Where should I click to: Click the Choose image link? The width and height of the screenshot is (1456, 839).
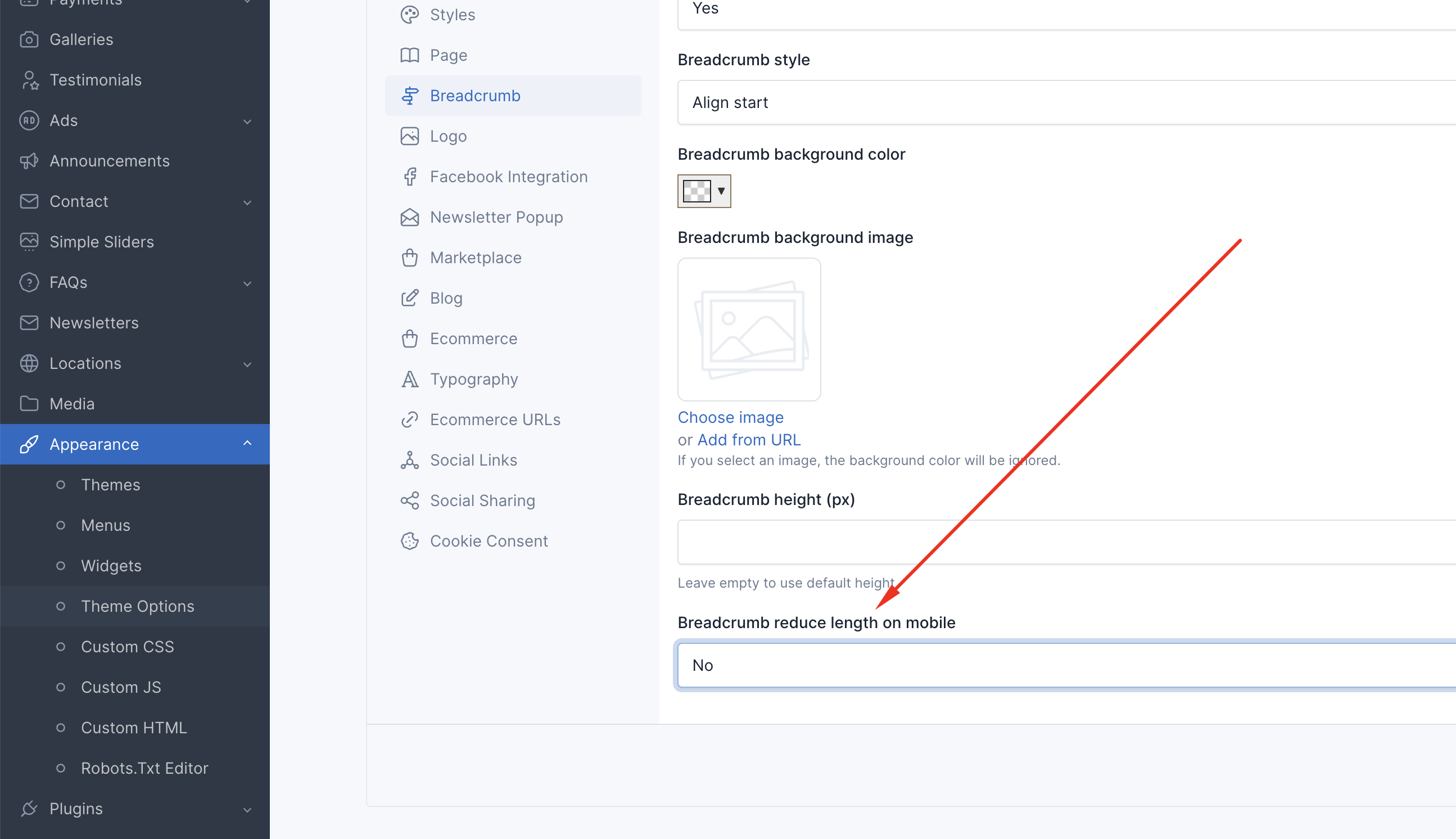click(x=730, y=417)
